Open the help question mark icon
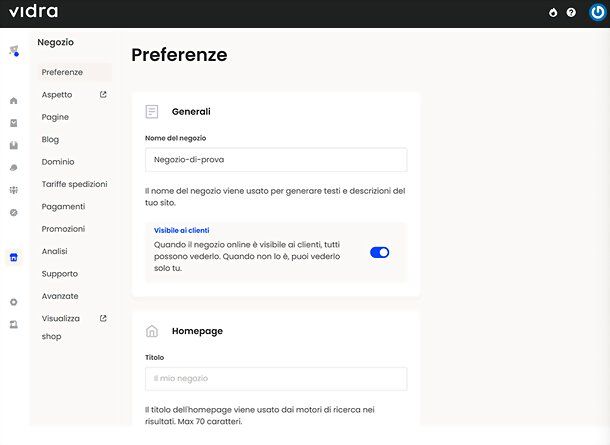The image size is (610, 445). point(571,13)
